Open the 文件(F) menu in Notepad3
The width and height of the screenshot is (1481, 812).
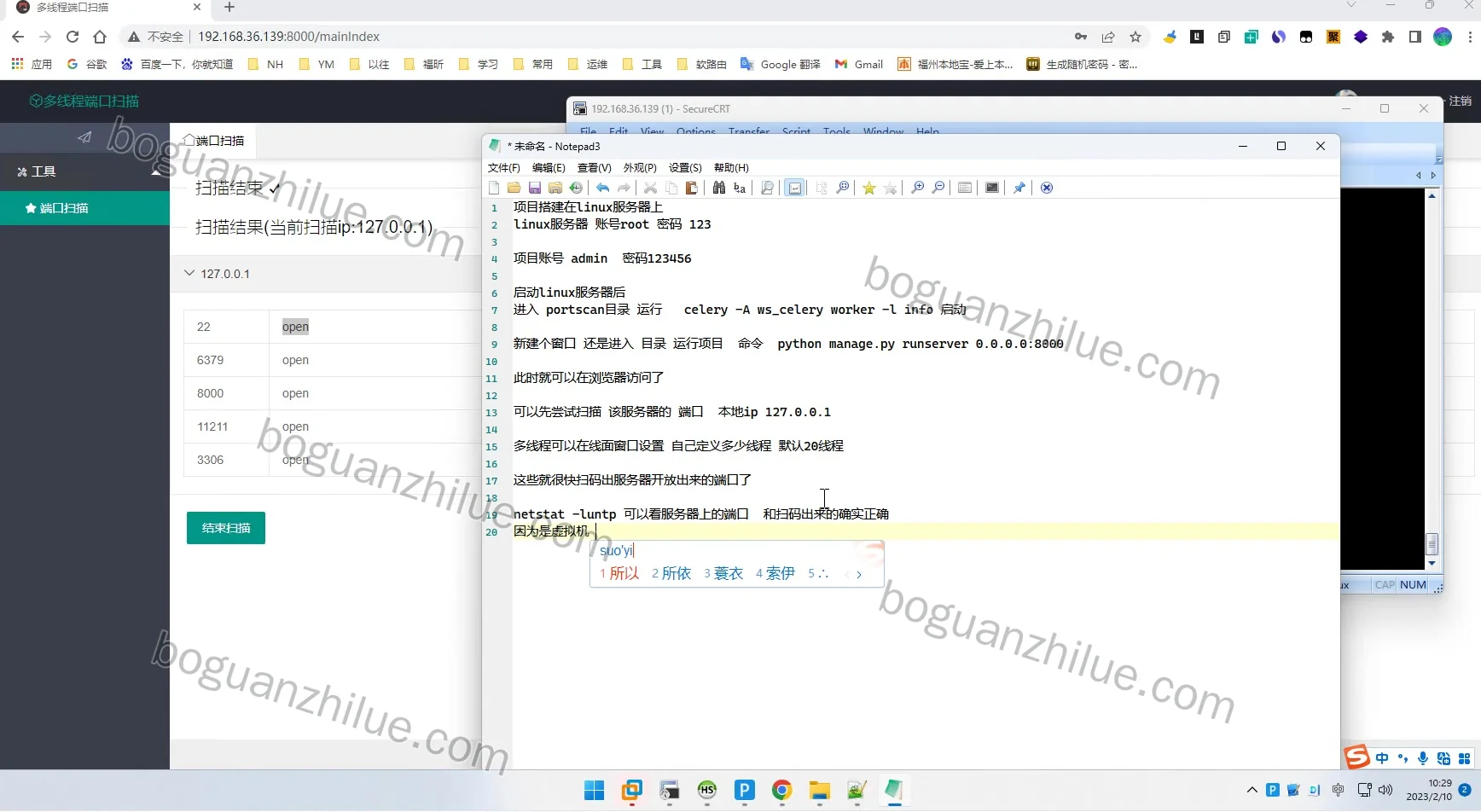[x=503, y=168]
